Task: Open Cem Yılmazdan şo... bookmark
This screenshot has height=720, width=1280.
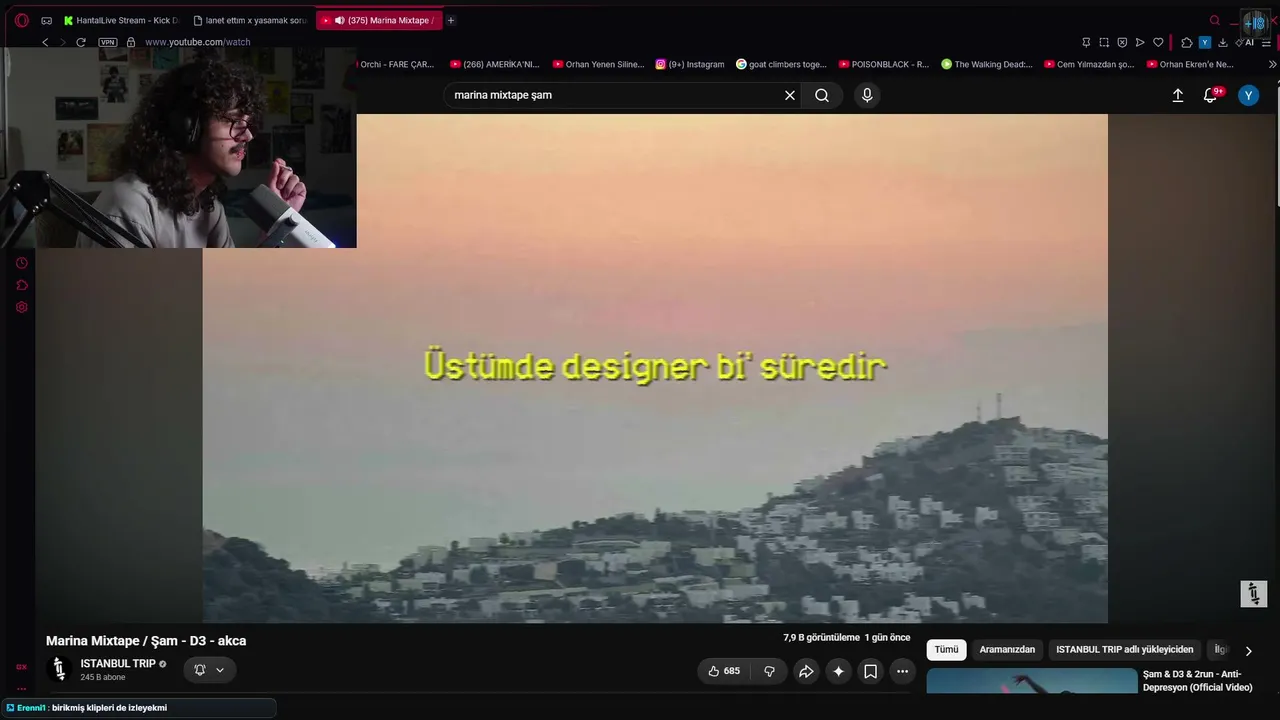Action: (x=1089, y=64)
